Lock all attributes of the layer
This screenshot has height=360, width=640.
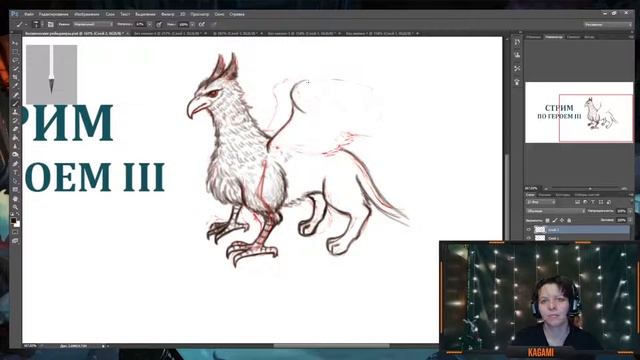[569, 220]
